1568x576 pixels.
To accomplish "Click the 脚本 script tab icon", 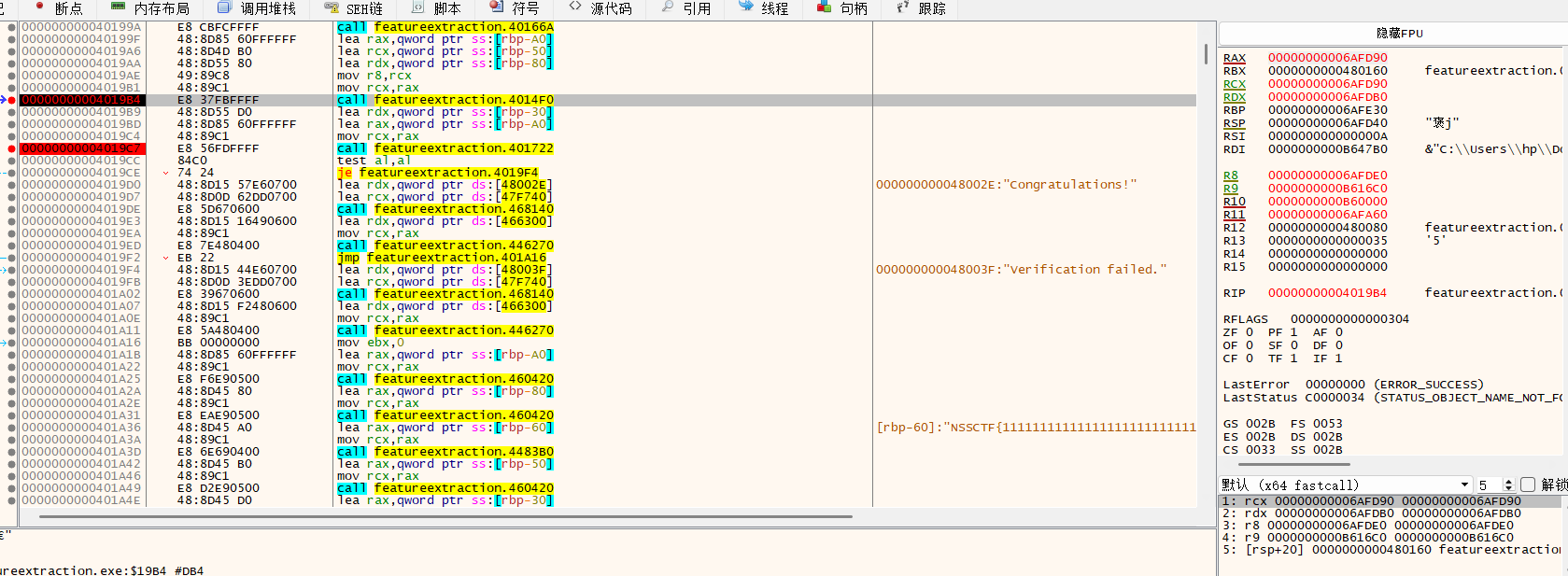I will (x=418, y=7).
